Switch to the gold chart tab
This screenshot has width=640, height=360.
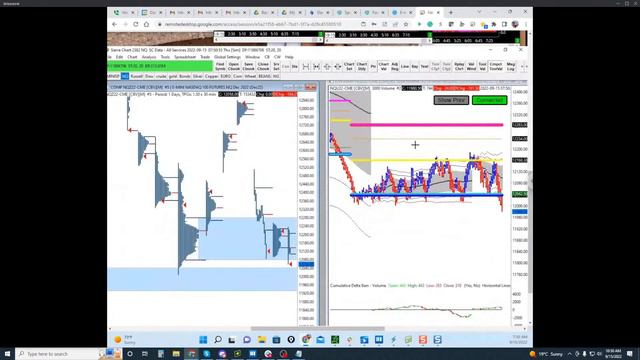point(173,76)
